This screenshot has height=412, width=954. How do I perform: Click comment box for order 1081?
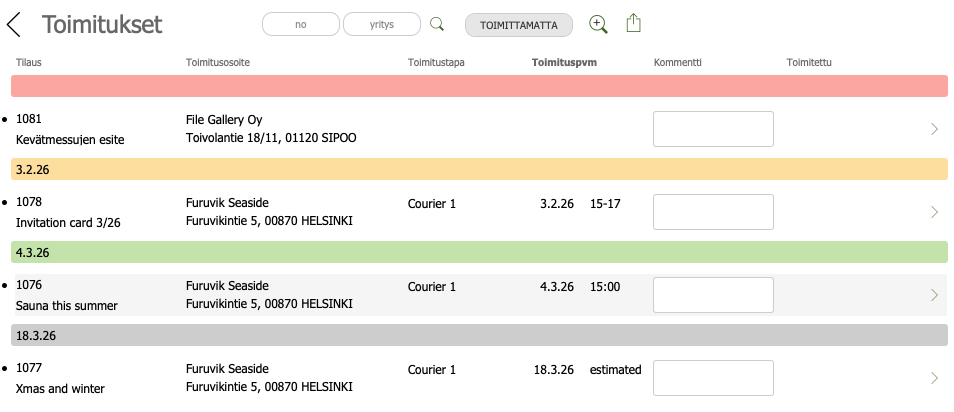[712, 129]
